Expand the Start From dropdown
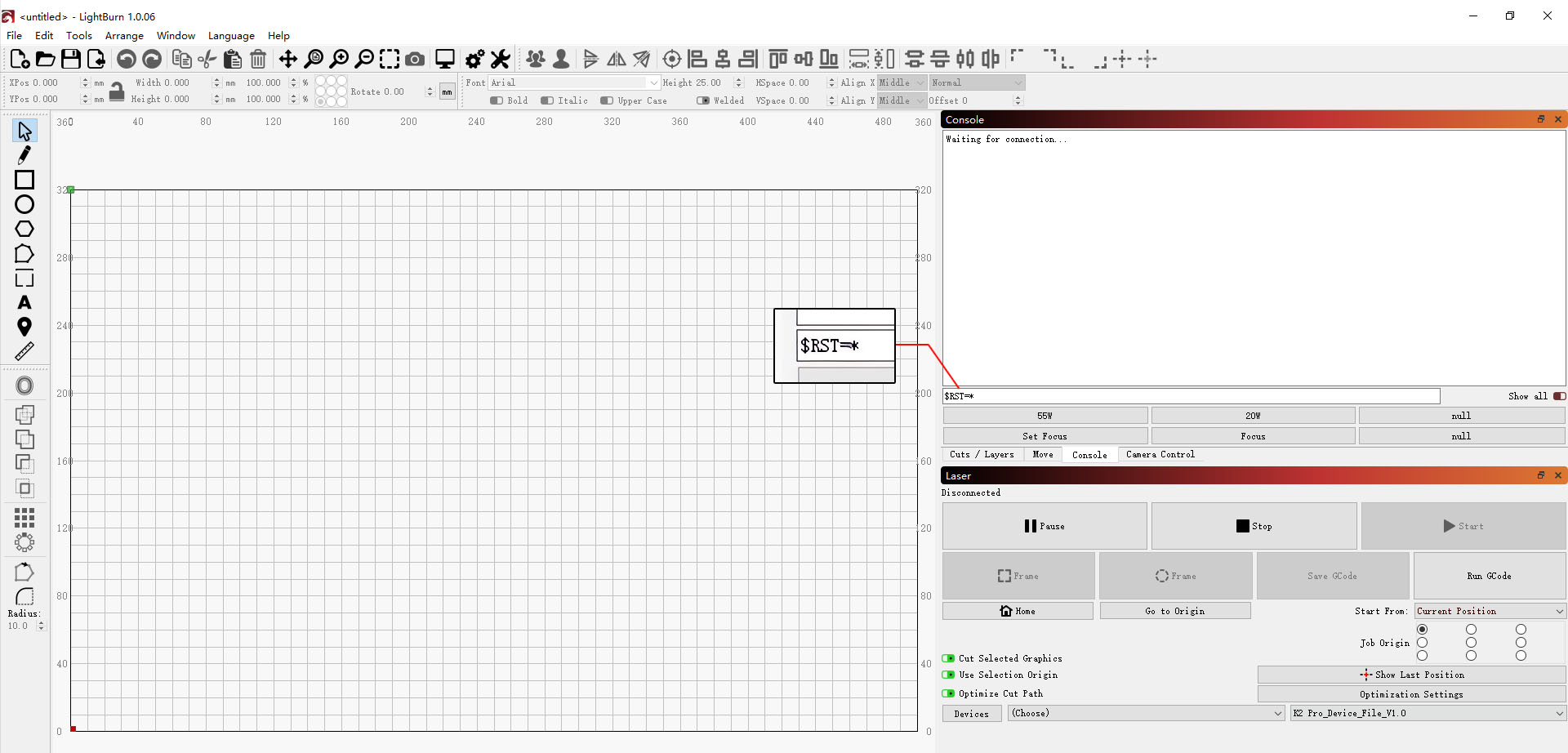Screen dimensions: 1568x753 click(x=1490, y=611)
